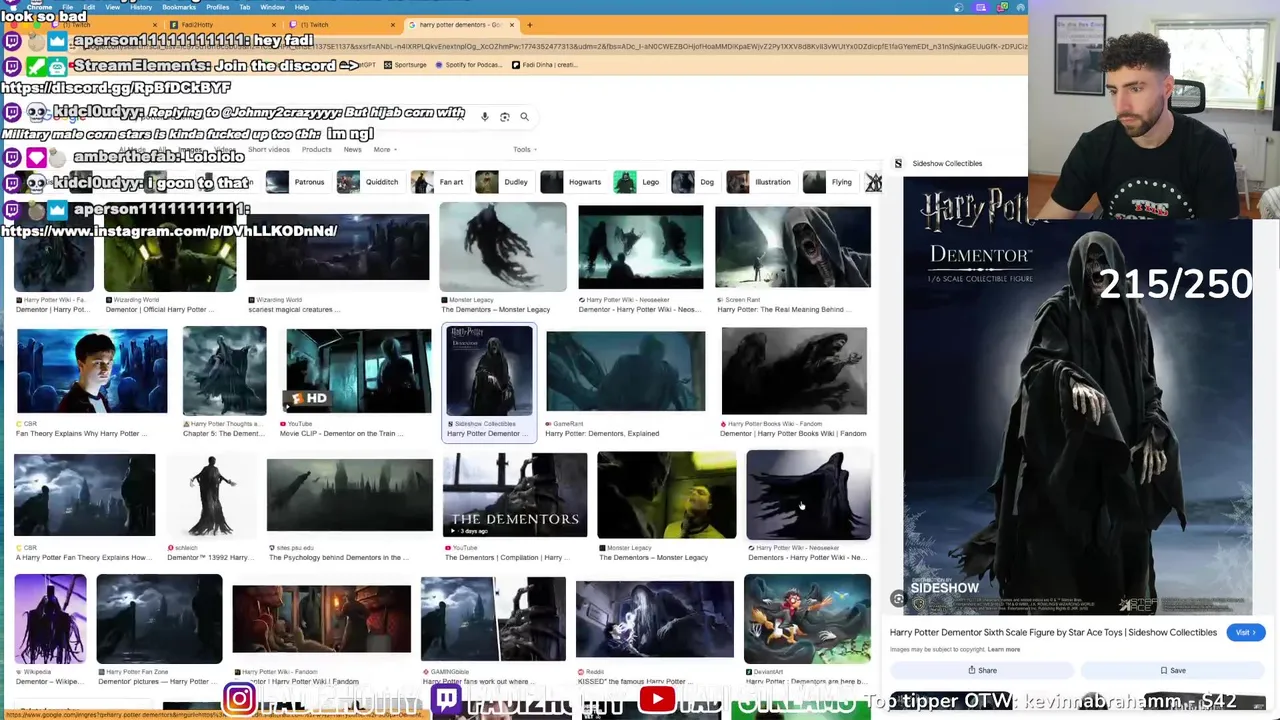Screen dimensions: 1280x720
Task: Open the Bookmarks menu
Action: point(179,7)
